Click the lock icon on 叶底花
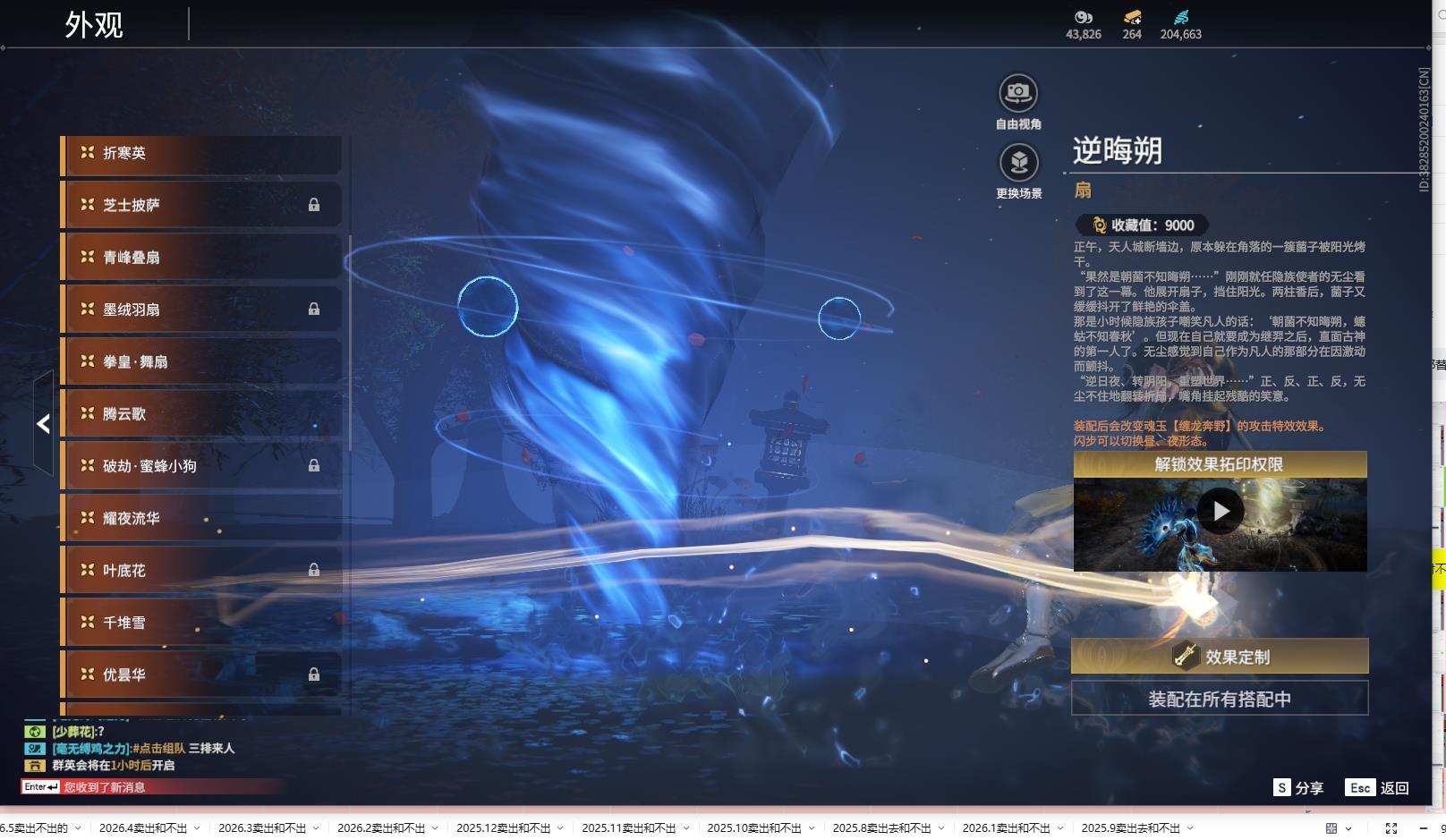Image resolution: width=1446 pixels, height=840 pixels. (314, 570)
